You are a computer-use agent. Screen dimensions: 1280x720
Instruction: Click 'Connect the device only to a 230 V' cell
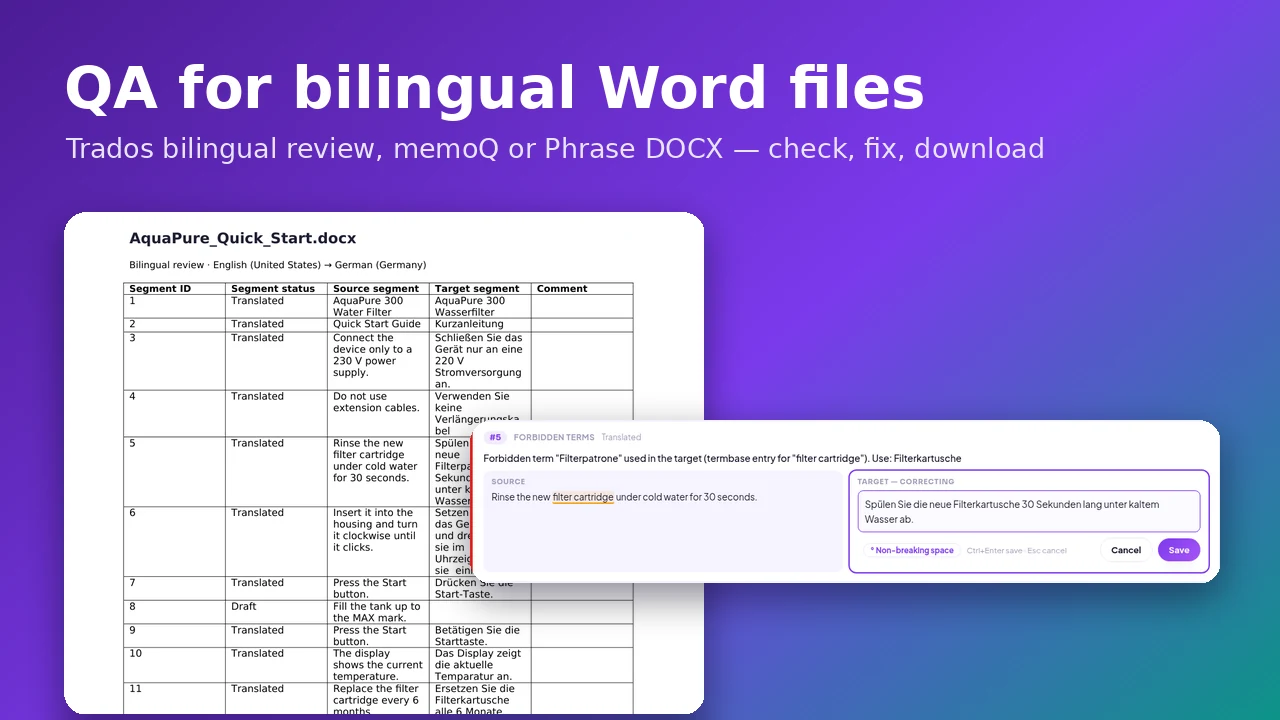click(378, 361)
